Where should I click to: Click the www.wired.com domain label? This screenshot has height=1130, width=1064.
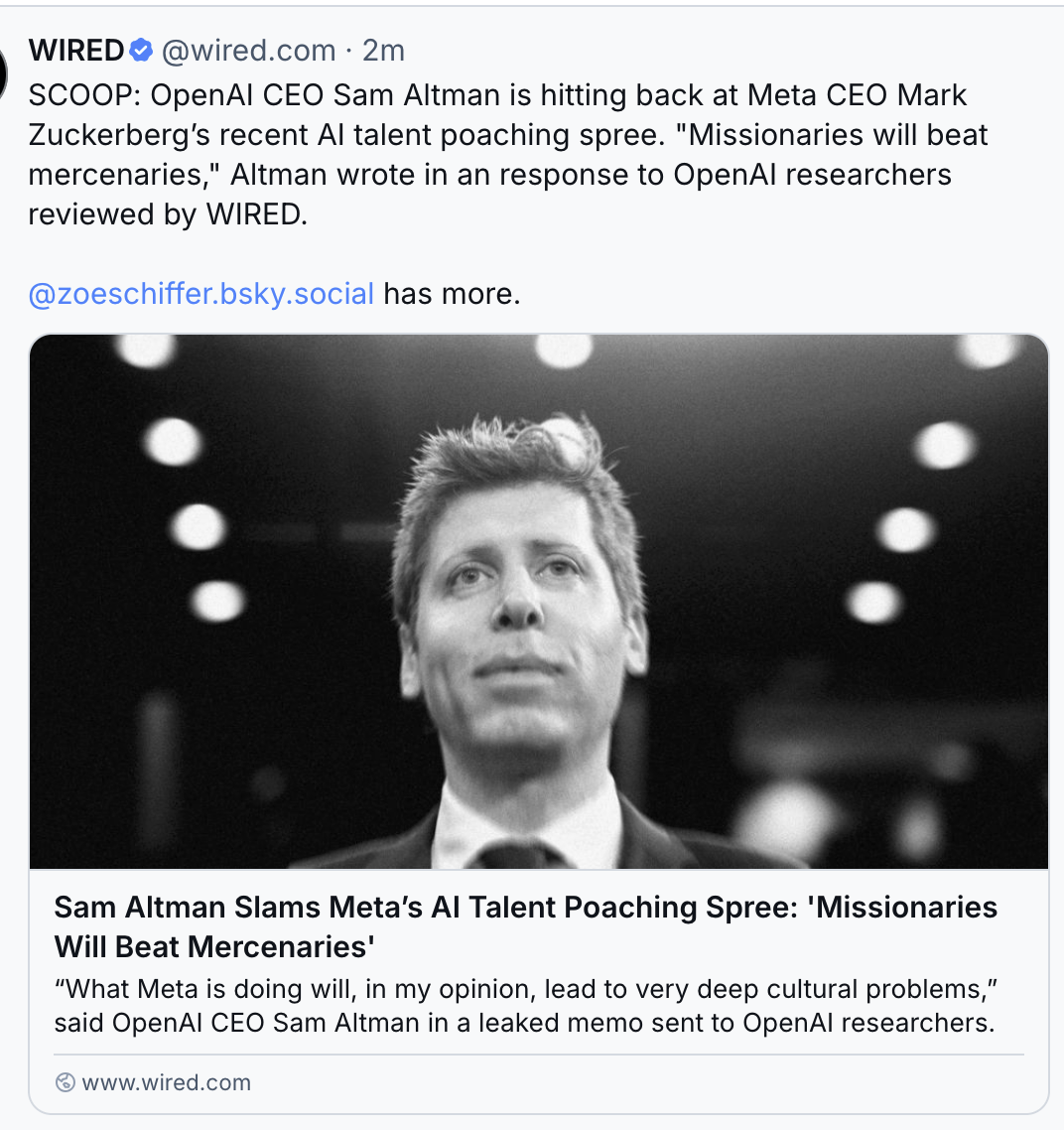pyautogui.click(x=166, y=1082)
